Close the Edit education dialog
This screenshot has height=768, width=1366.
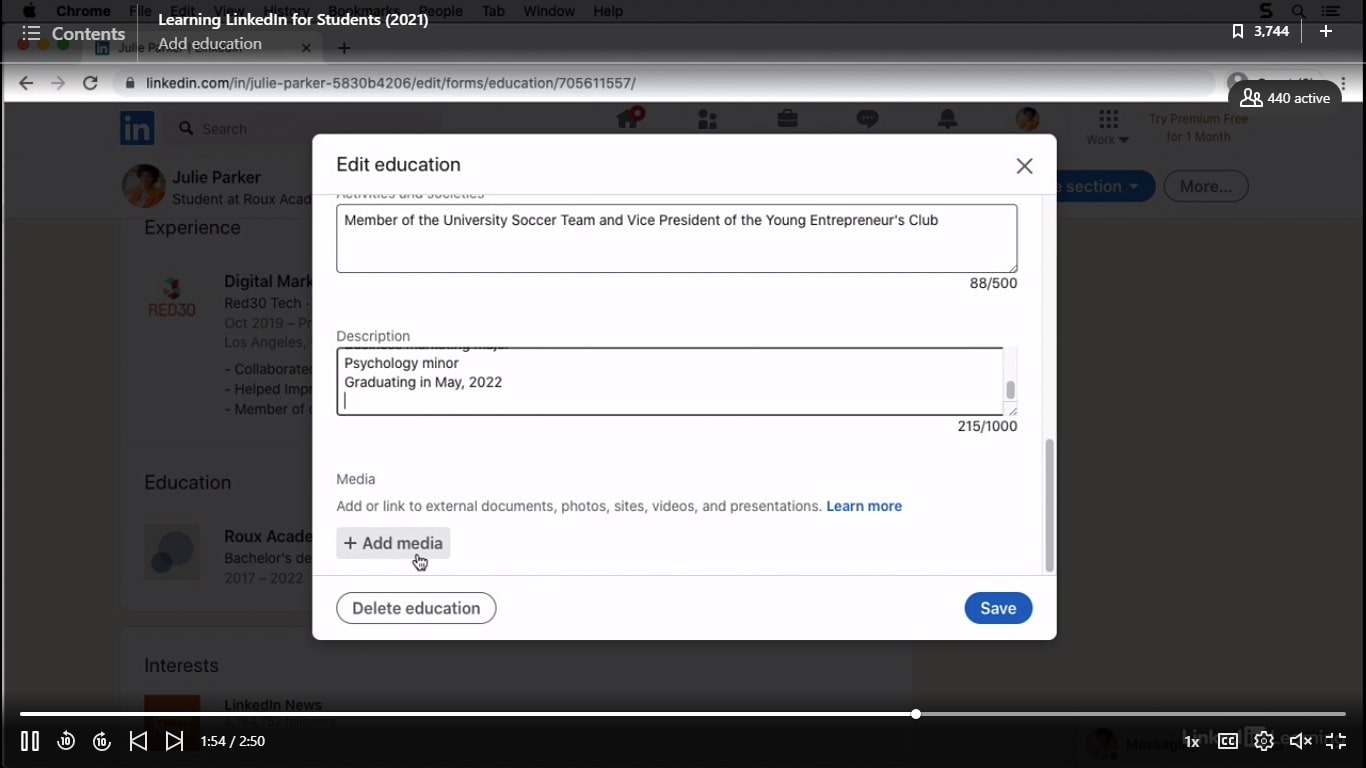[x=1024, y=166]
